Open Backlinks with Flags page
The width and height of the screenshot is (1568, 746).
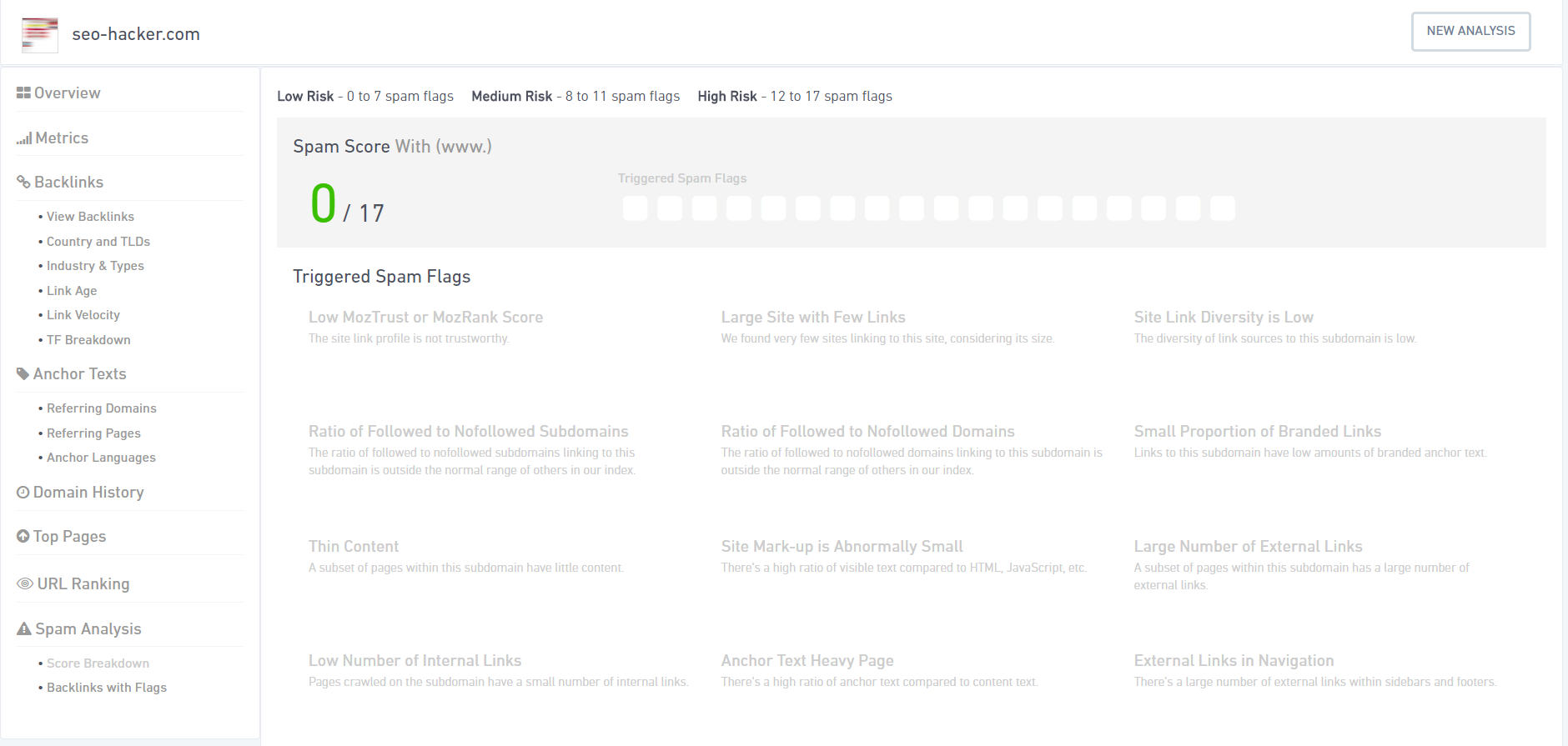[106, 688]
